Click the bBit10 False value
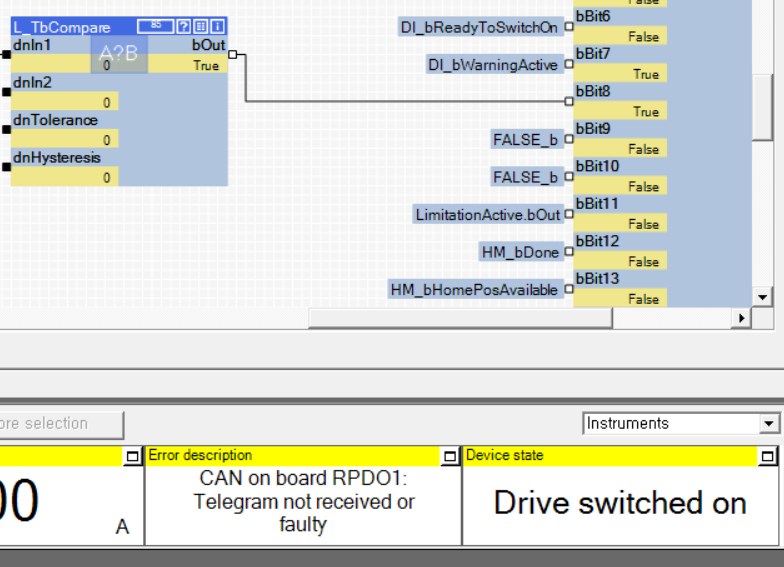 tap(620, 186)
